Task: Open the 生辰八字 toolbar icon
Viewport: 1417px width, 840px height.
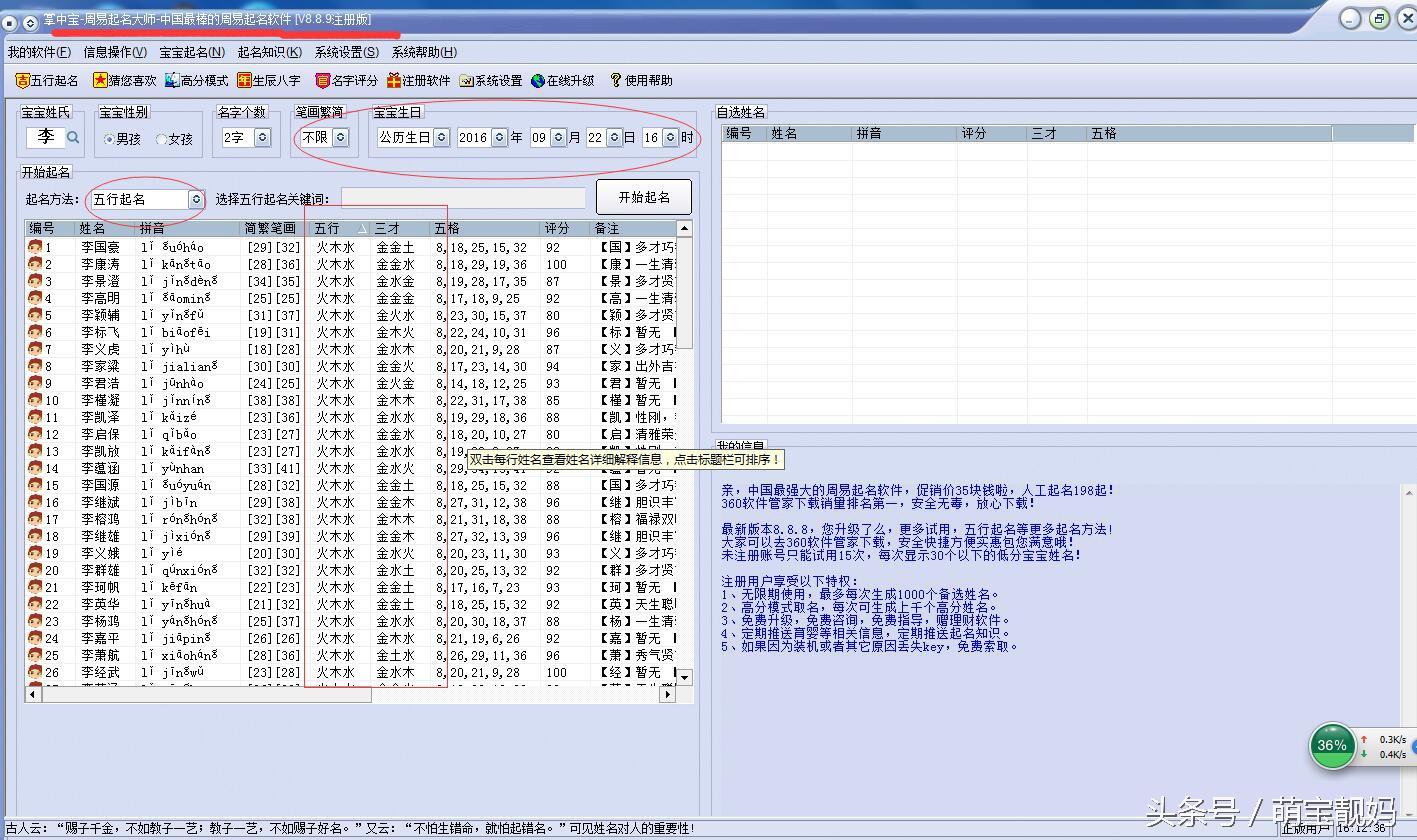Action: click(244, 81)
